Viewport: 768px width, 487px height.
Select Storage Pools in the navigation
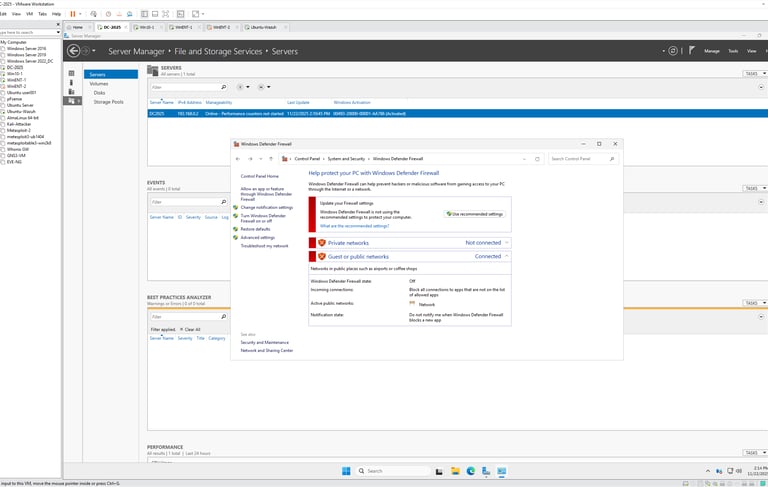[x=108, y=102]
